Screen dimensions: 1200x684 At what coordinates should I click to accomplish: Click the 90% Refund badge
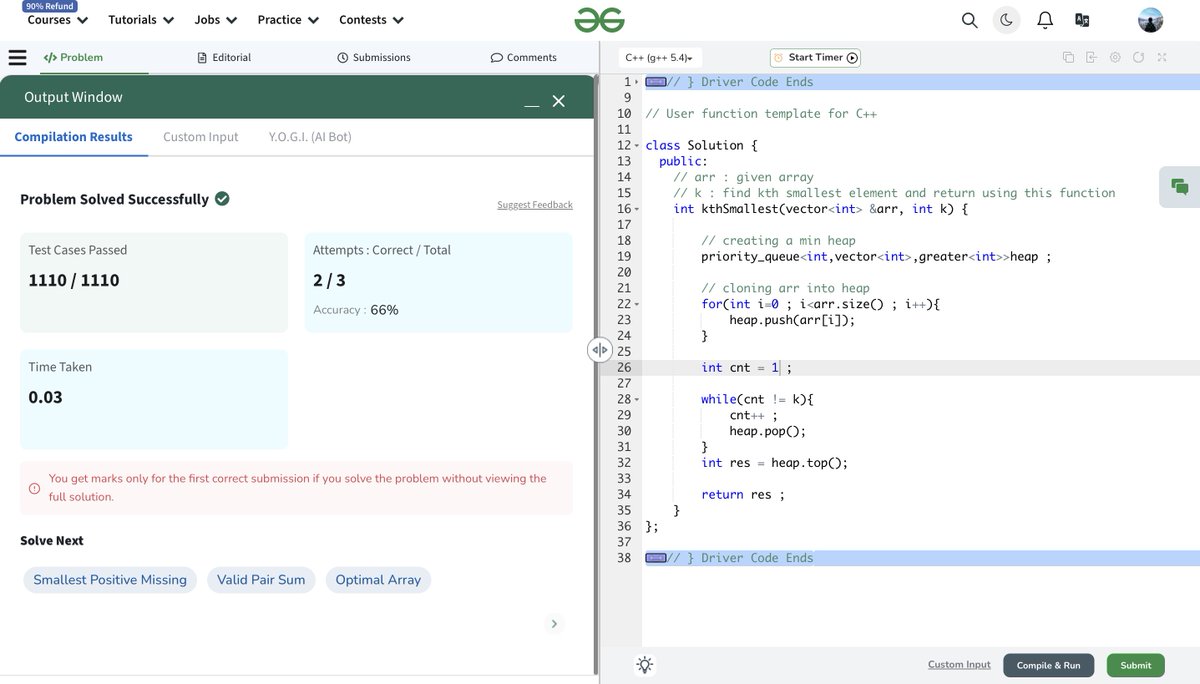click(50, 6)
